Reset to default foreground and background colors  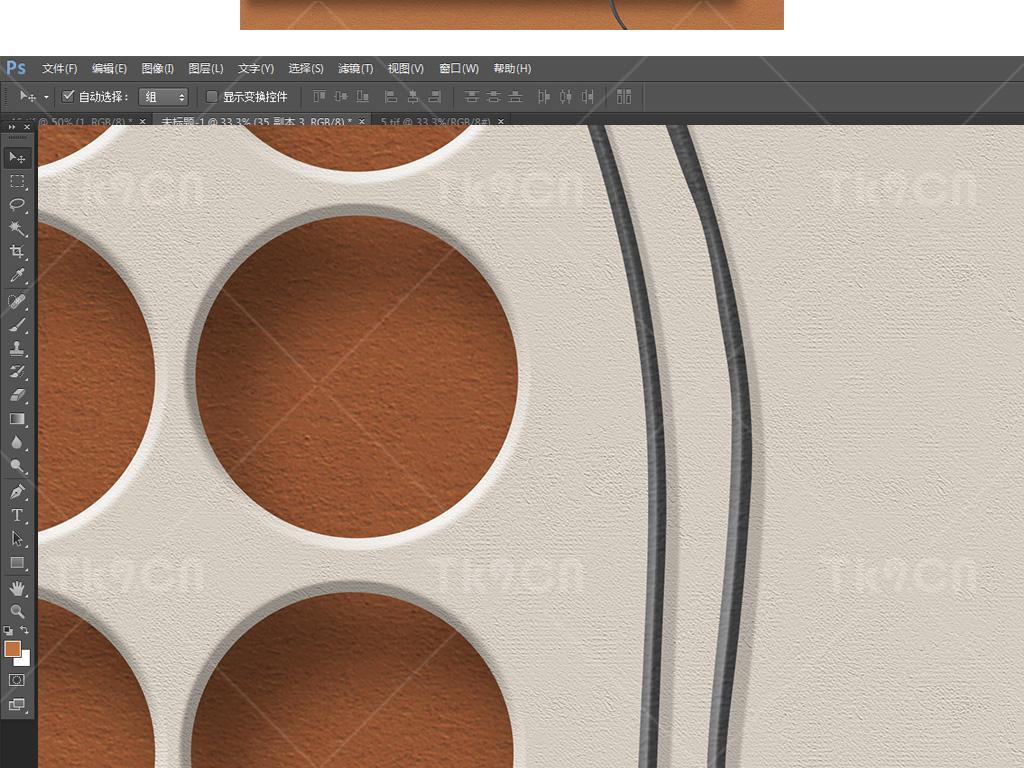click(8, 630)
